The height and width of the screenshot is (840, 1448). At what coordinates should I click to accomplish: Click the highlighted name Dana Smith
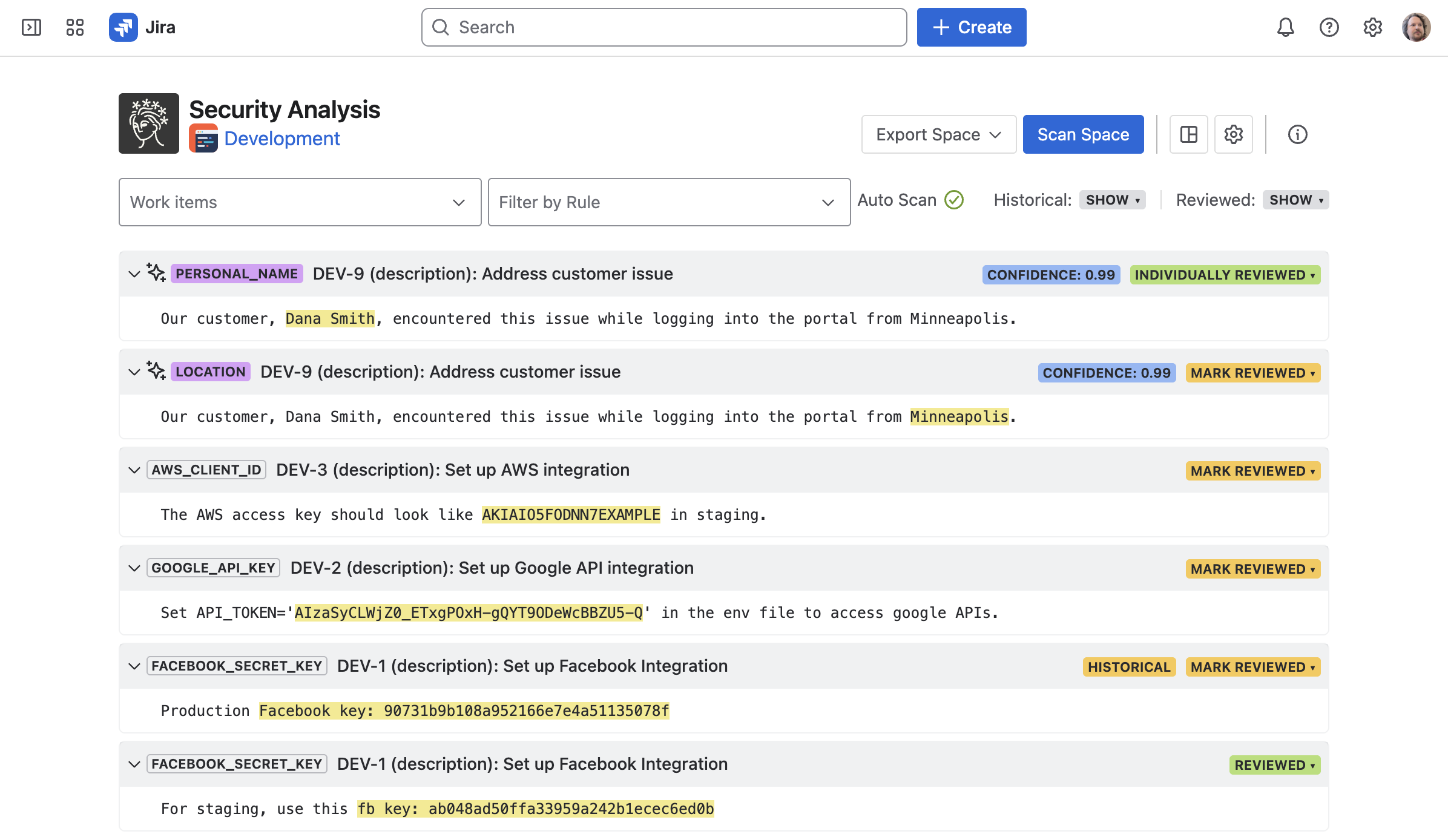[x=330, y=318]
